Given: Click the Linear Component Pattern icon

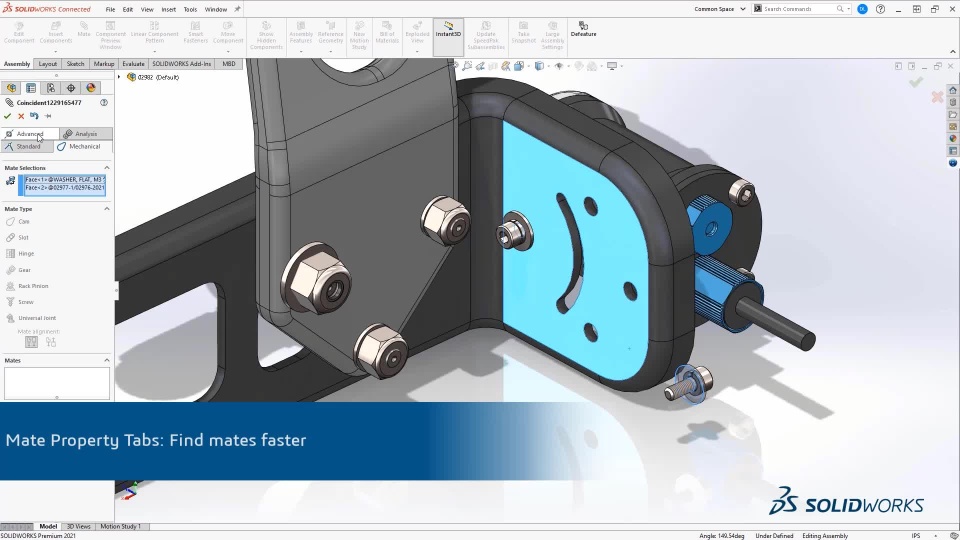Looking at the screenshot, I should (x=154, y=26).
